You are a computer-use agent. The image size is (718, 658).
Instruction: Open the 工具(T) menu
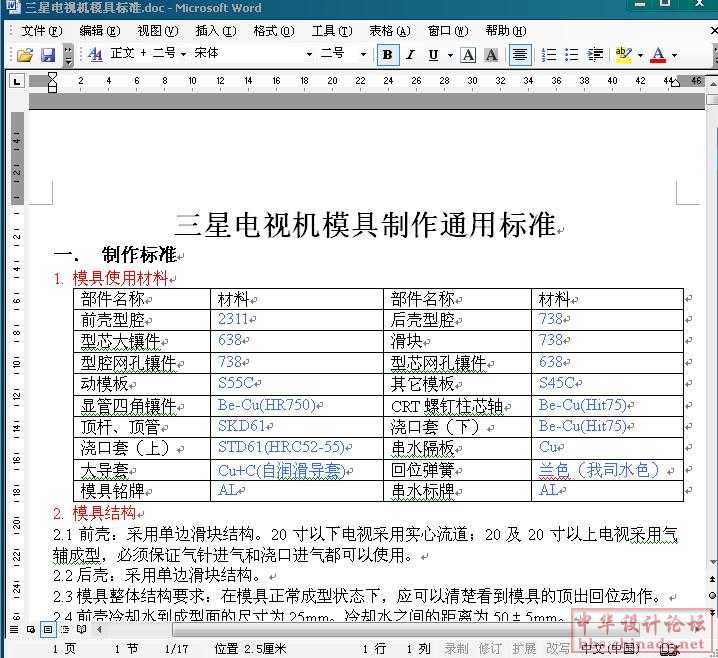332,31
